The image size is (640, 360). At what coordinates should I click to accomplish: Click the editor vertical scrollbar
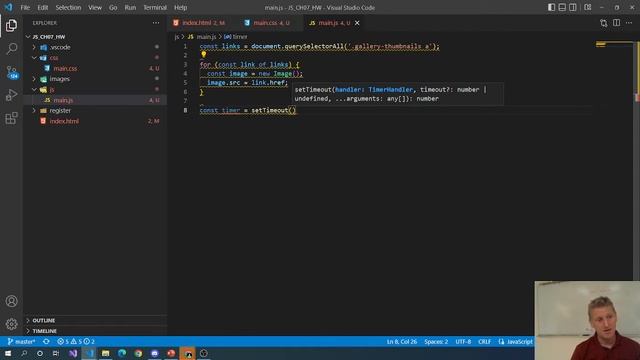point(637,161)
